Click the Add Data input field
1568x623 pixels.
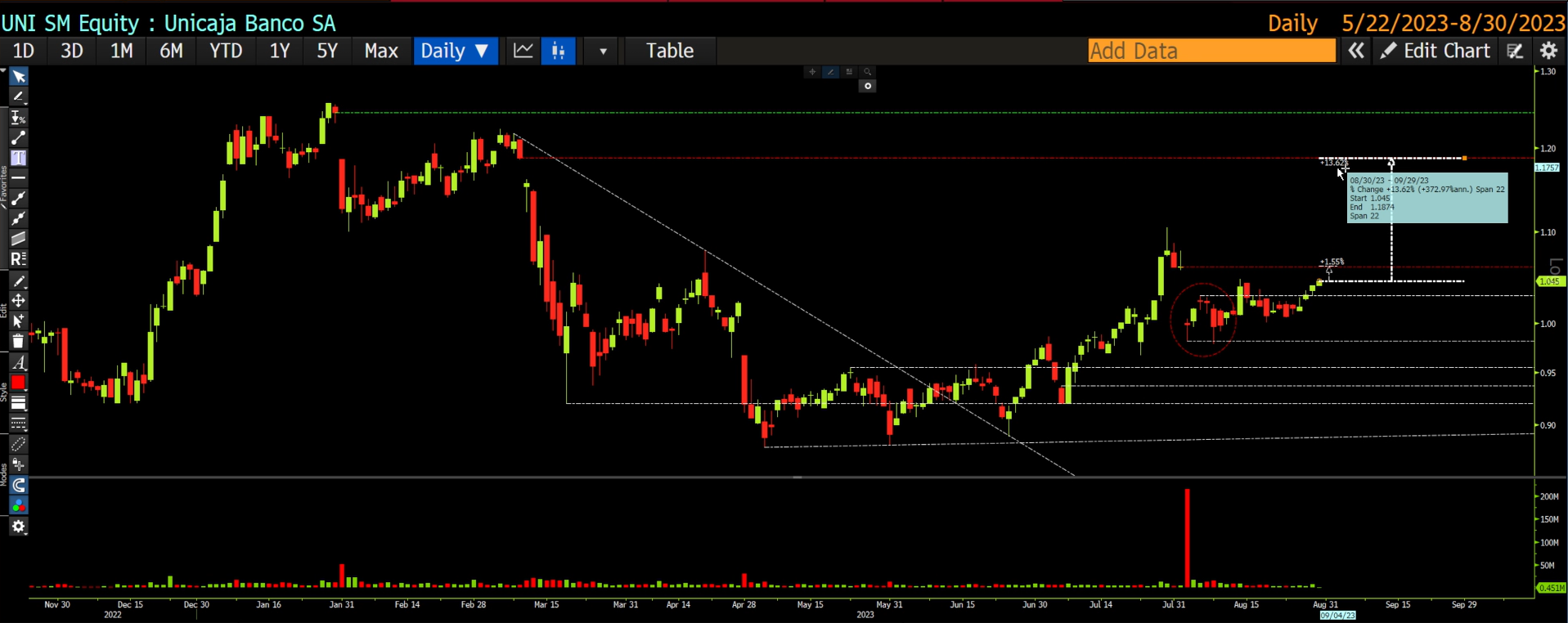pyautogui.click(x=1211, y=51)
